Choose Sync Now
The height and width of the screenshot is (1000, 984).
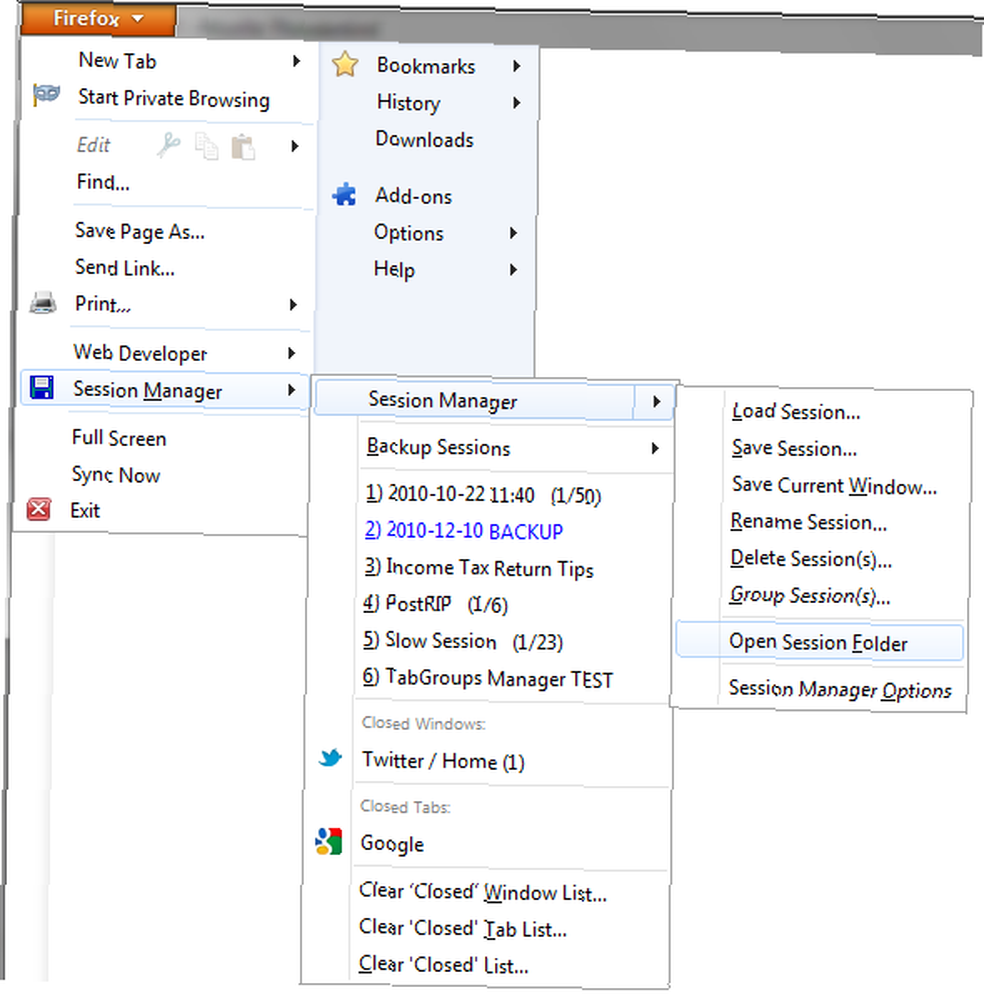tap(115, 475)
